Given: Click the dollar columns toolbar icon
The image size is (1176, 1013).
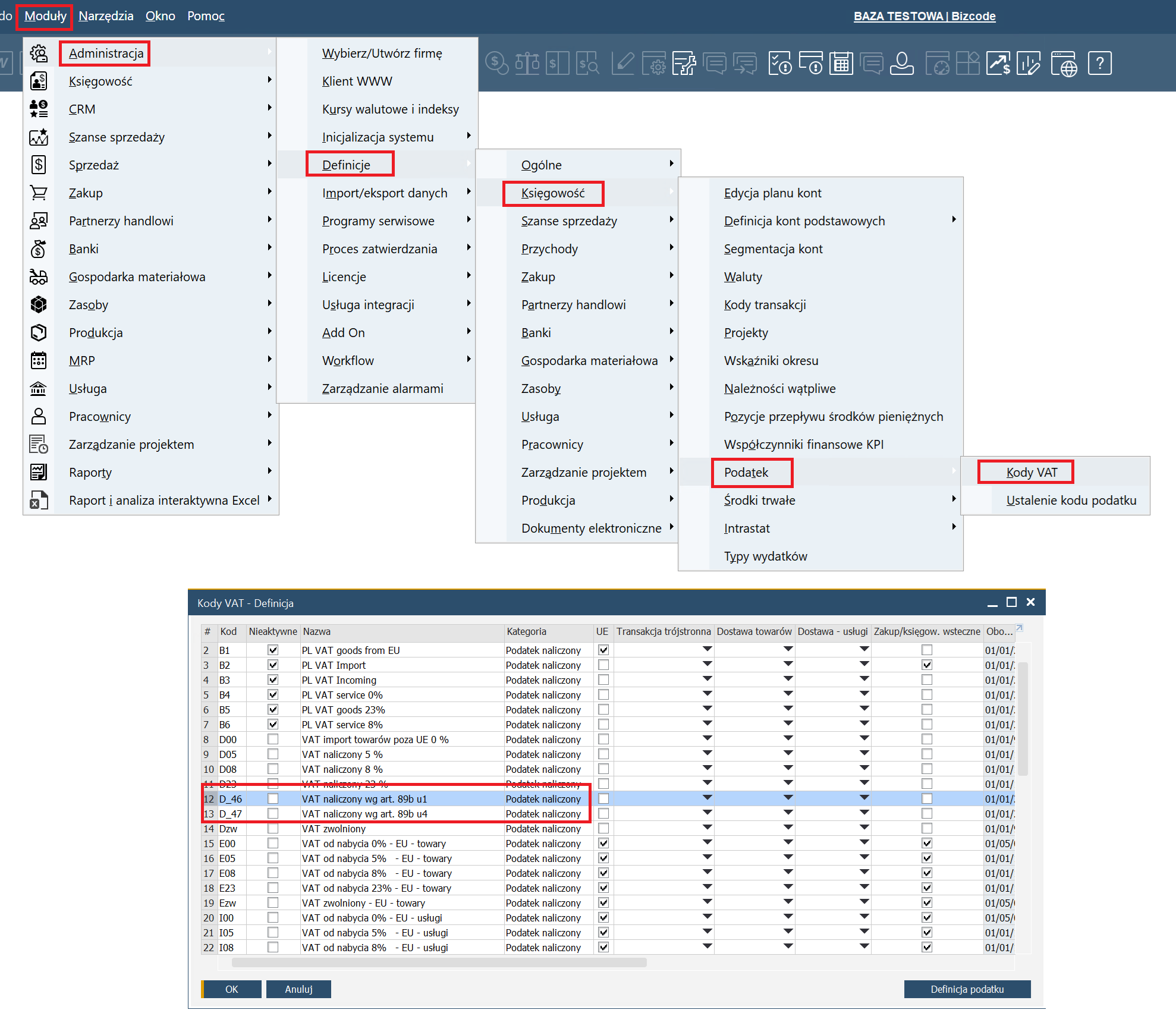Looking at the screenshot, I should (558, 63).
